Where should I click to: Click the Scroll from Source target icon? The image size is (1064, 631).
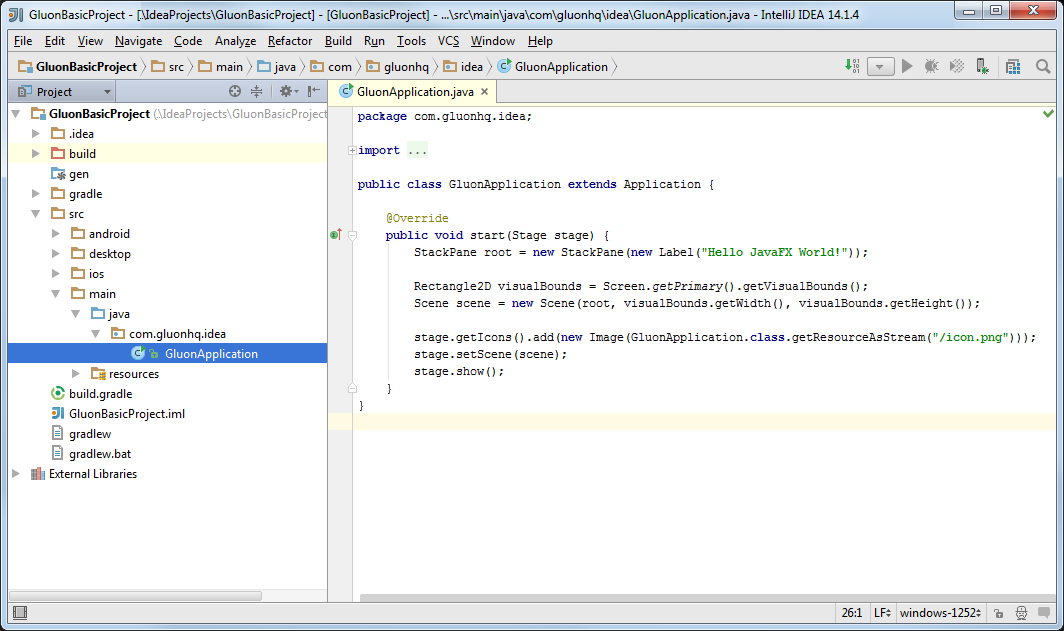click(x=235, y=91)
